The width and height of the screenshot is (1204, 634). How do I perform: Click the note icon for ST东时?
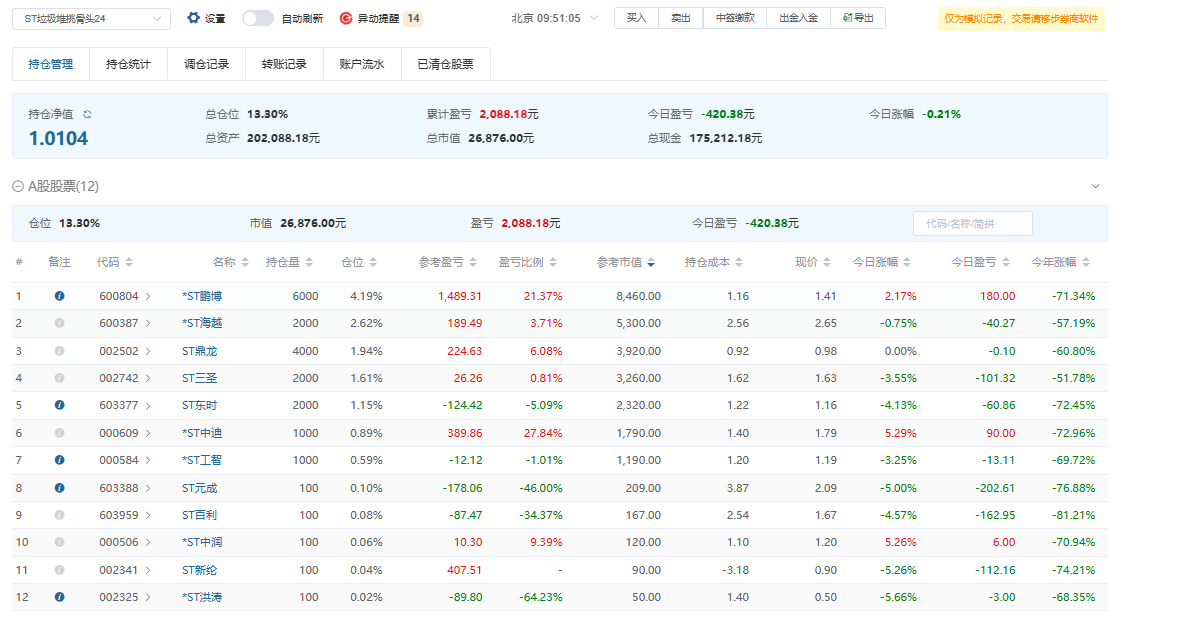tap(59, 405)
